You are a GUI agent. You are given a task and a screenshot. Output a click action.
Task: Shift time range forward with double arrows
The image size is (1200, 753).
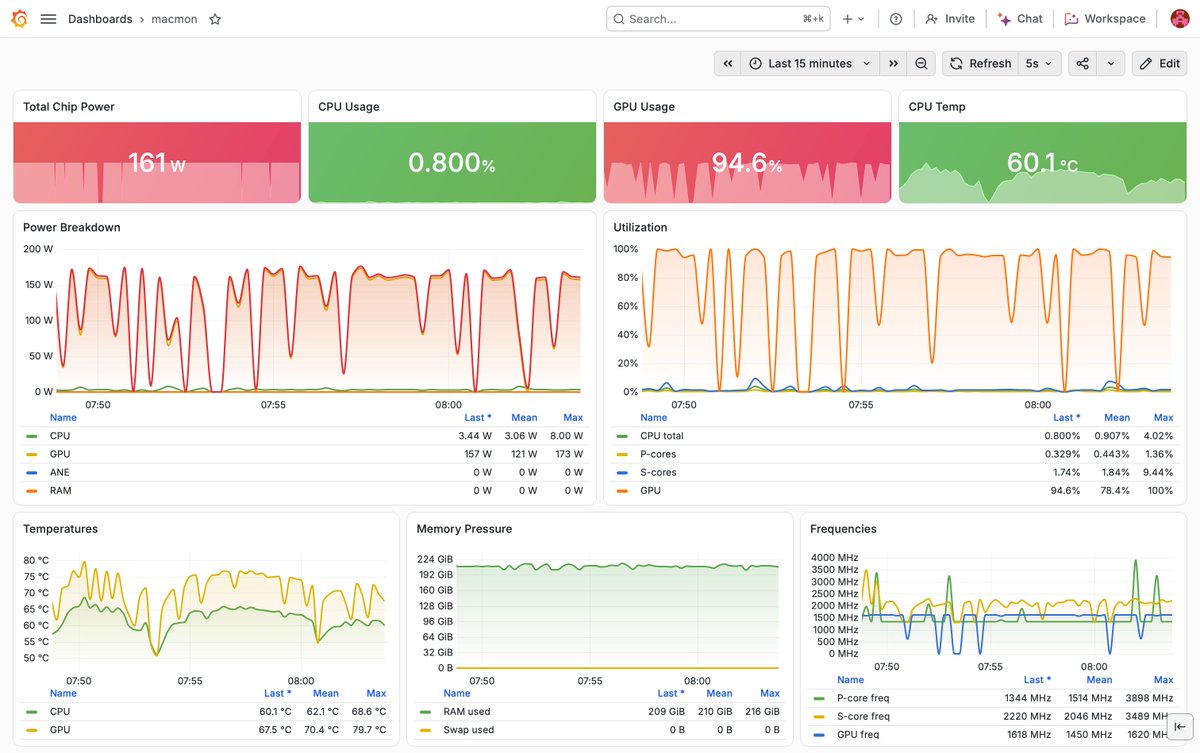coord(893,63)
